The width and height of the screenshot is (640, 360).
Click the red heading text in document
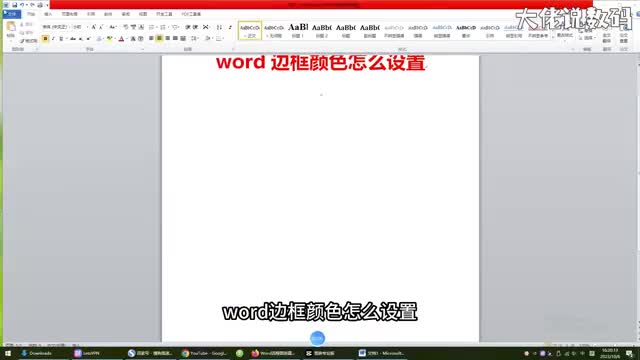click(x=321, y=62)
